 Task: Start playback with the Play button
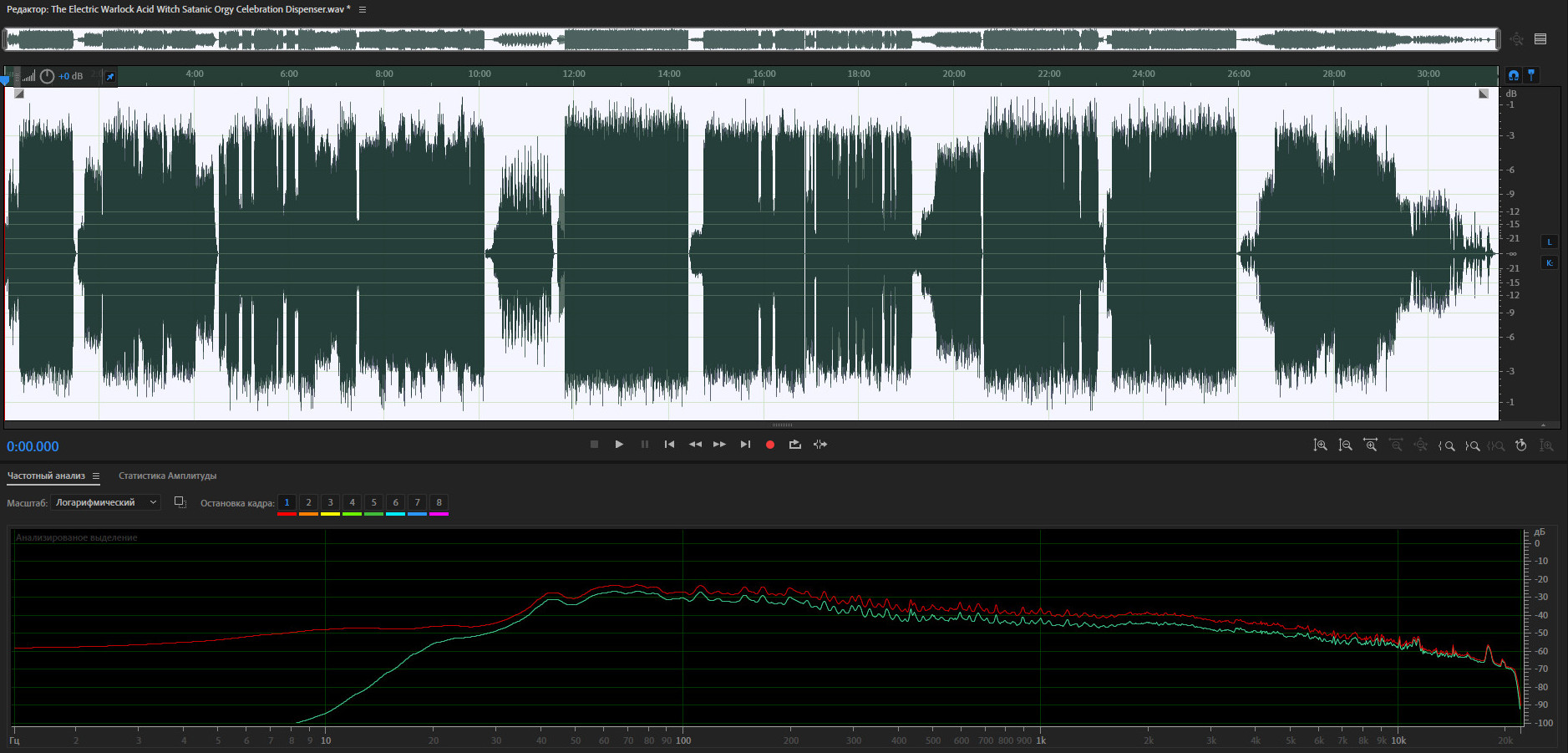click(619, 445)
